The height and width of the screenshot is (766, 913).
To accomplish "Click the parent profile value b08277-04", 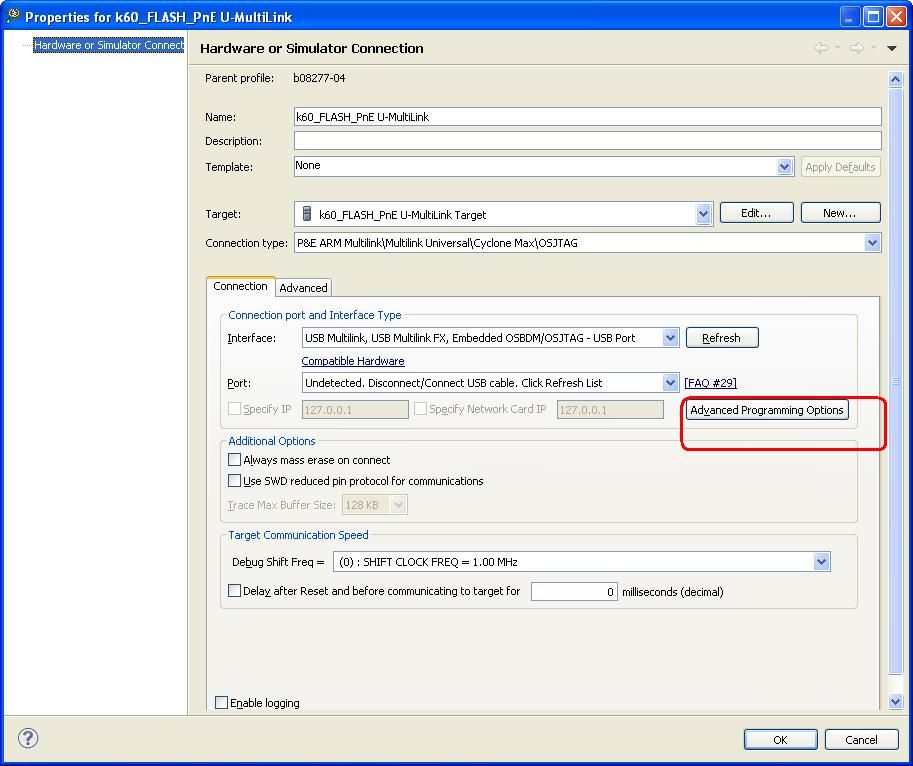I will [319, 78].
